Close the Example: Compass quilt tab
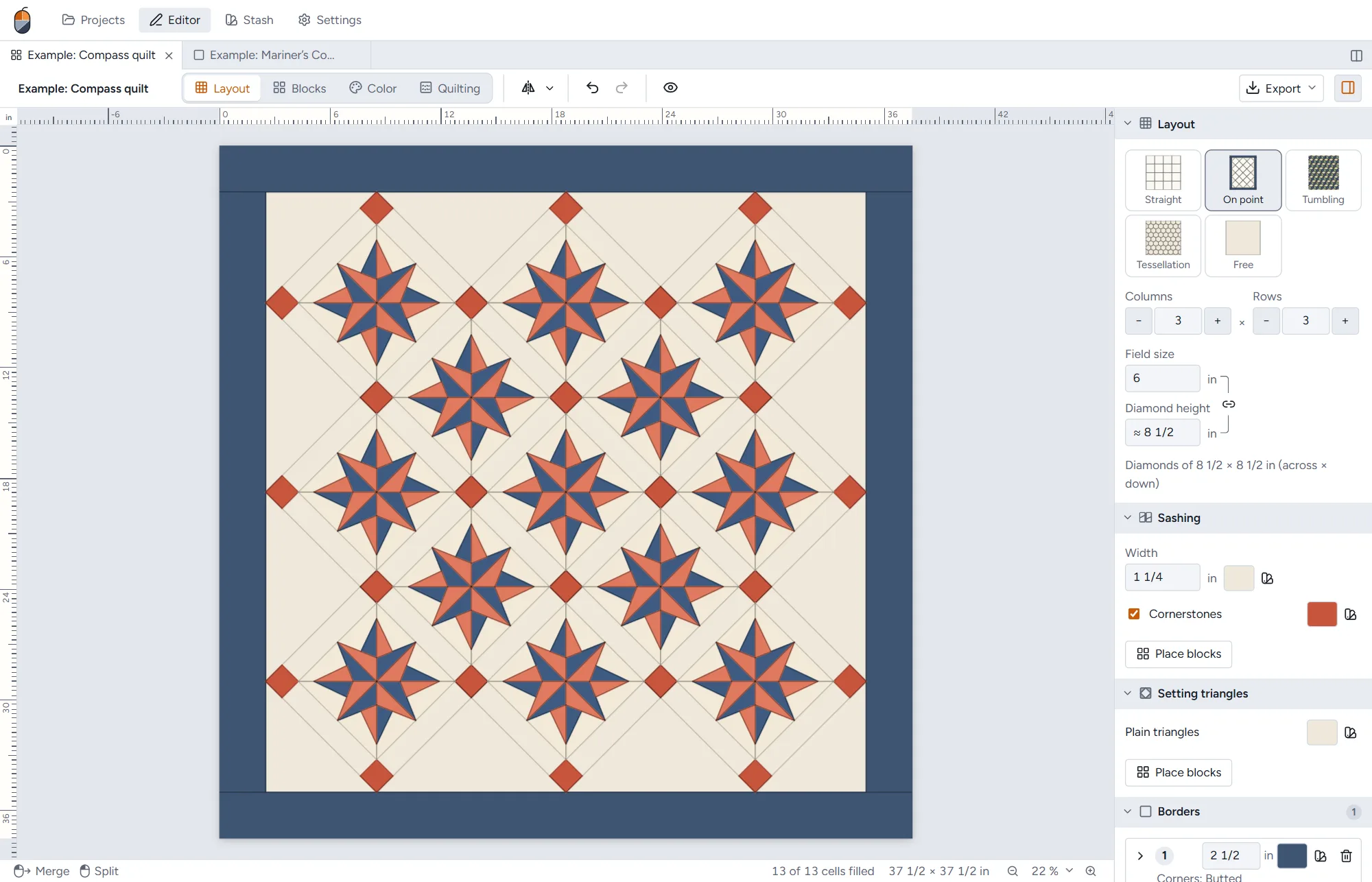The width and height of the screenshot is (1372, 882). coord(169,56)
